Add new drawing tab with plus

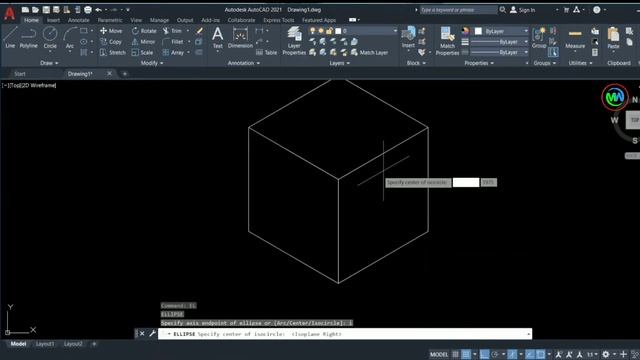tap(124, 74)
